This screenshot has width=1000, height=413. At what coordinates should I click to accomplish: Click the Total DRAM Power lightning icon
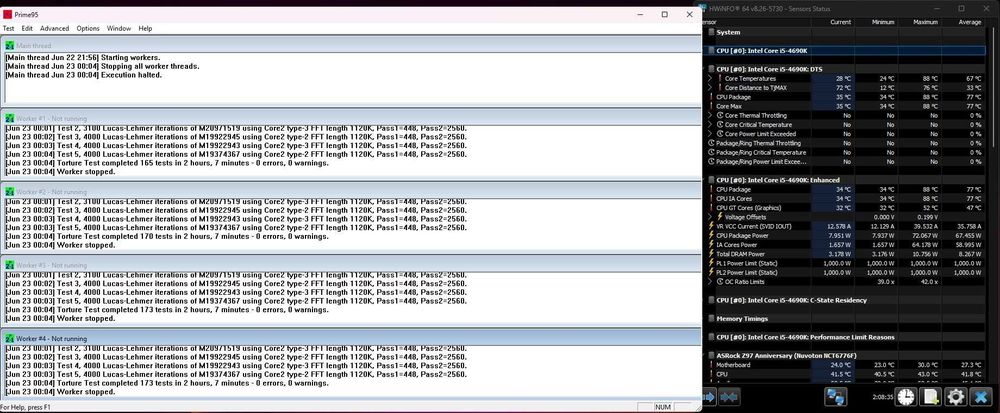[x=711, y=254]
